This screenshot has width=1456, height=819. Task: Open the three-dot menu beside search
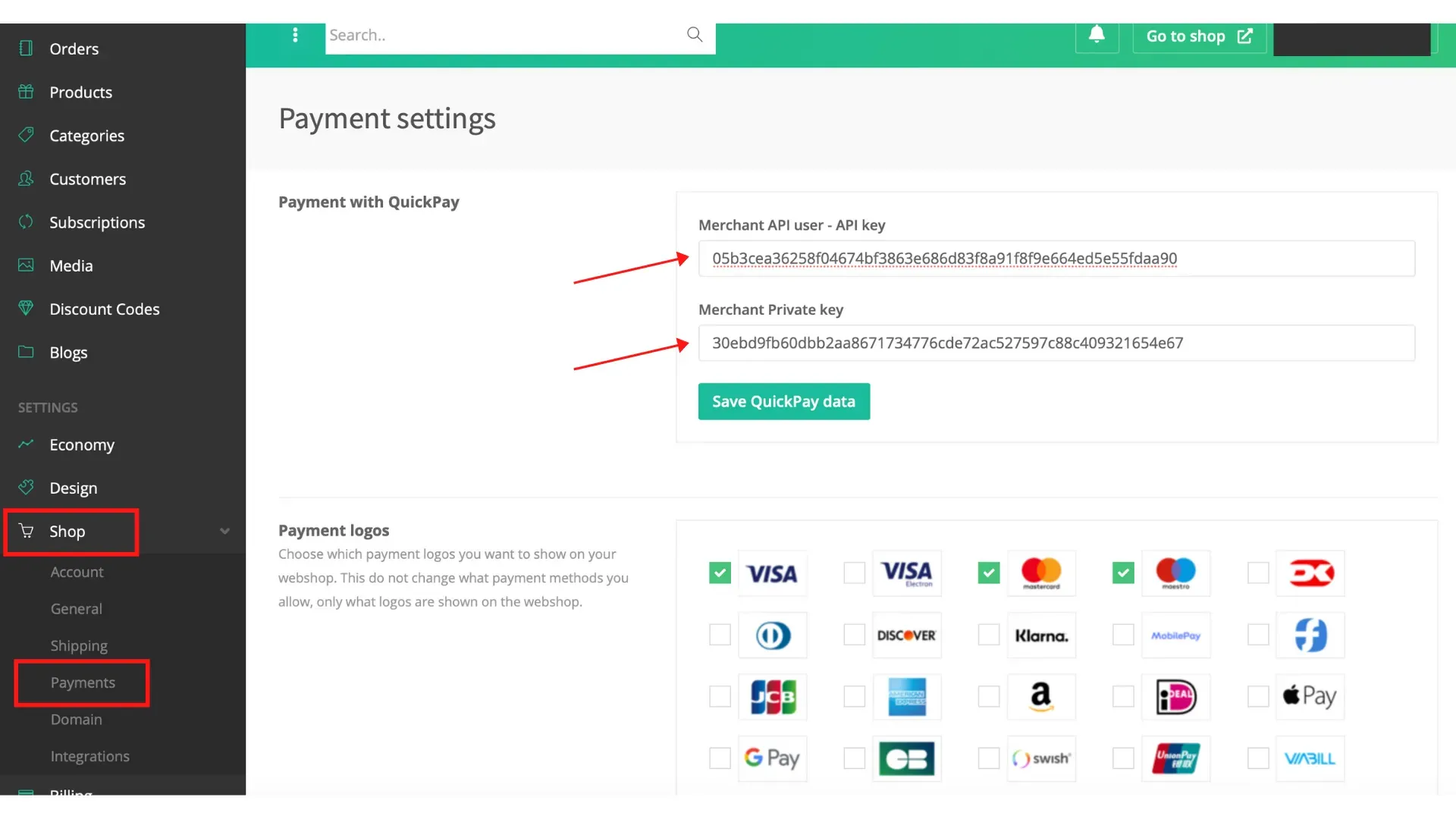click(x=295, y=35)
